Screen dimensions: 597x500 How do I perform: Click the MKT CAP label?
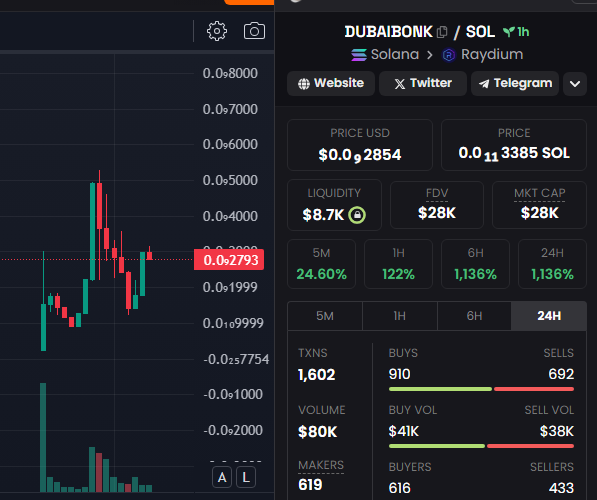[540, 193]
